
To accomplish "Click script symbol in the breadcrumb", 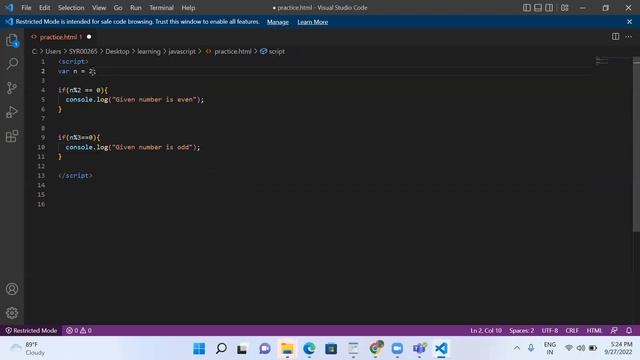I will point(276,51).
